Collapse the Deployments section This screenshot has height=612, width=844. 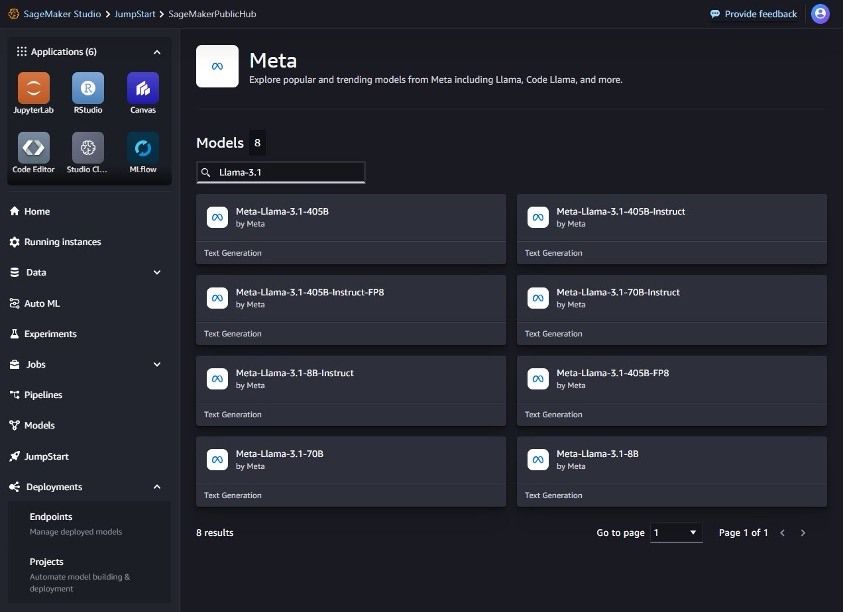pos(157,487)
